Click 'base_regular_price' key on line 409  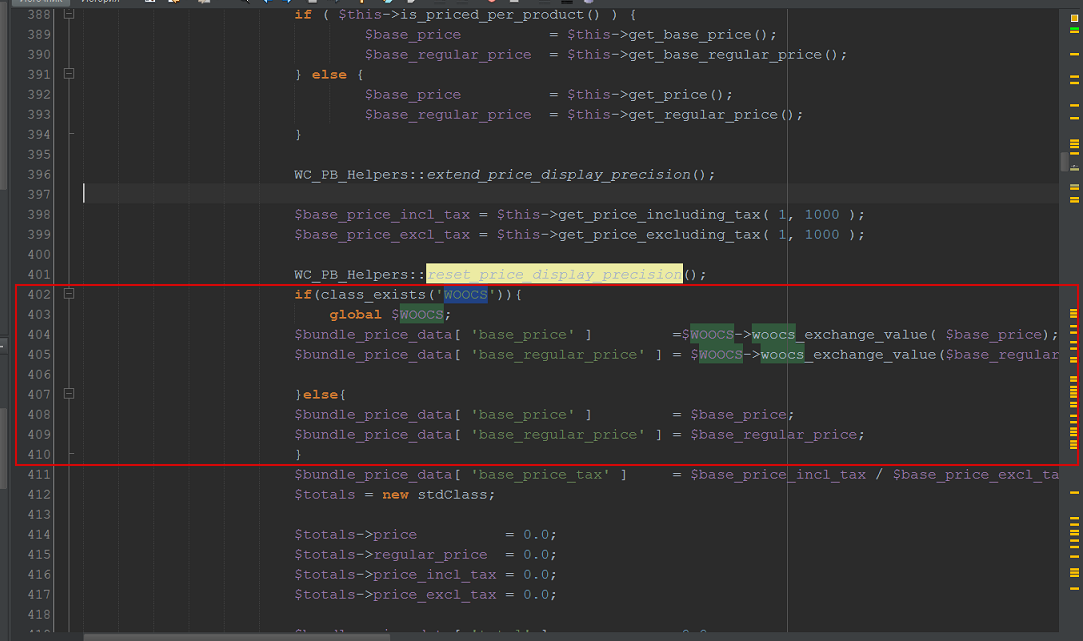click(x=558, y=435)
